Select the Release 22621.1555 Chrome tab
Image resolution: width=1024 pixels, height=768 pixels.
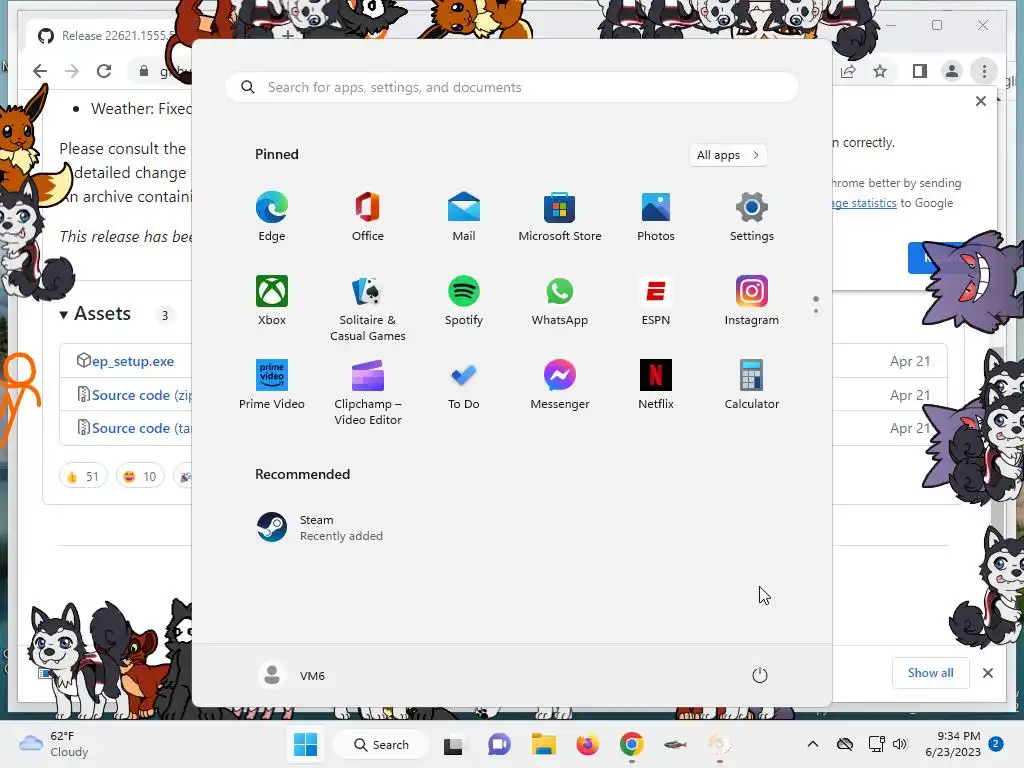pyautogui.click(x=106, y=35)
